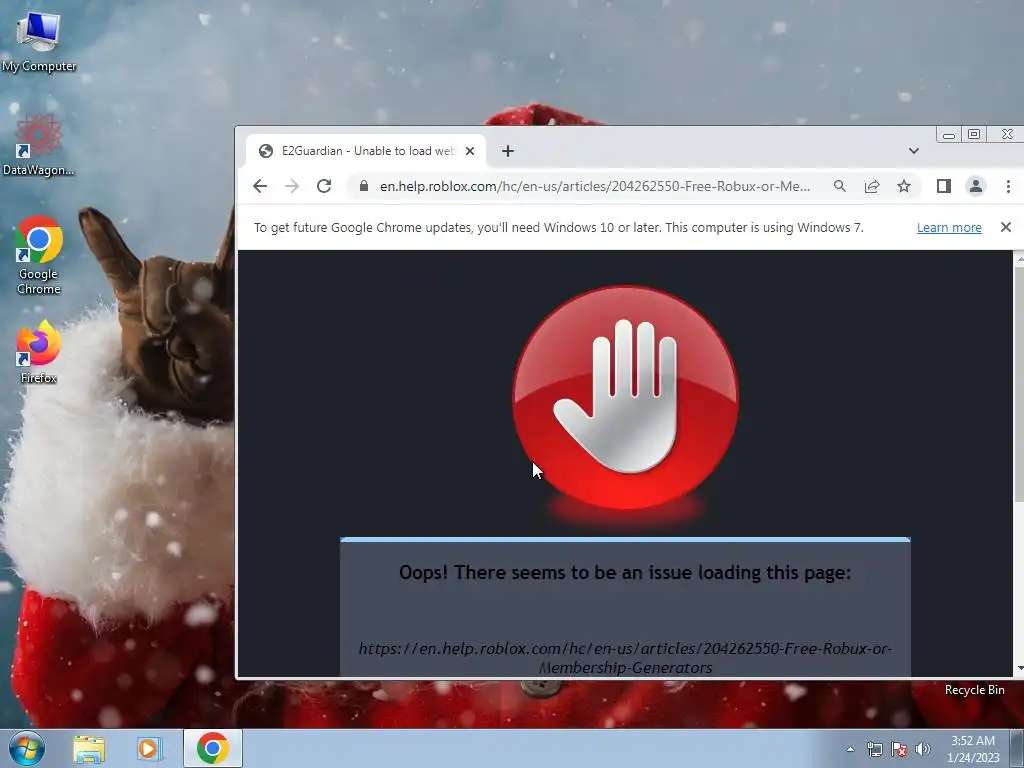Click Chrome's forward navigation arrow
Image resolution: width=1024 pixels, height=768 pixels.
(x=292, y=186)
